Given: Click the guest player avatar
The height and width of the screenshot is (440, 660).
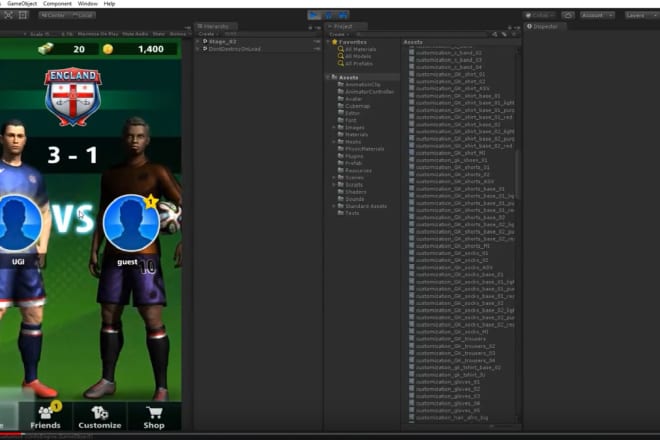Looking at the screenshot, I should coord(131,223).
